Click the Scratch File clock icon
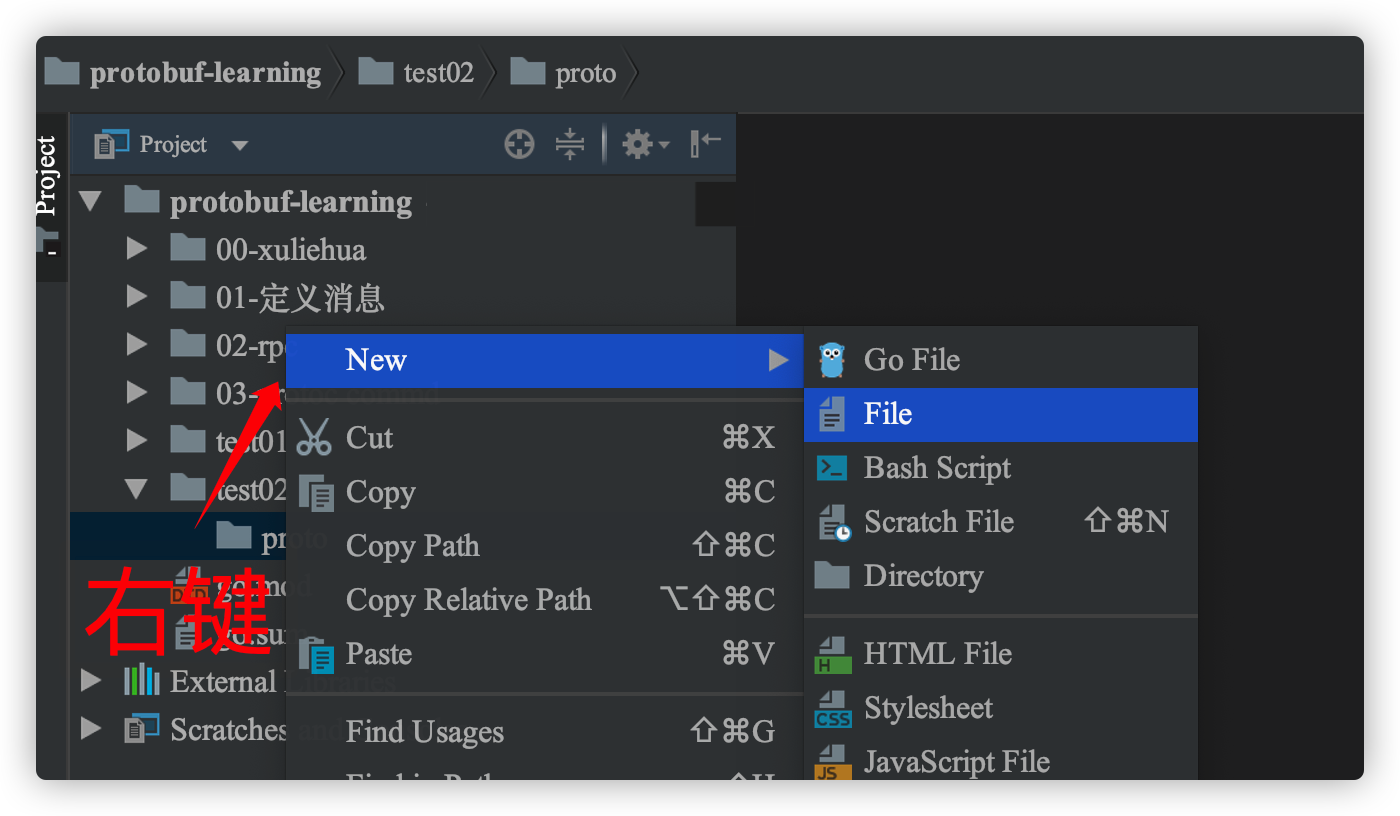 (x=831, y=521)
